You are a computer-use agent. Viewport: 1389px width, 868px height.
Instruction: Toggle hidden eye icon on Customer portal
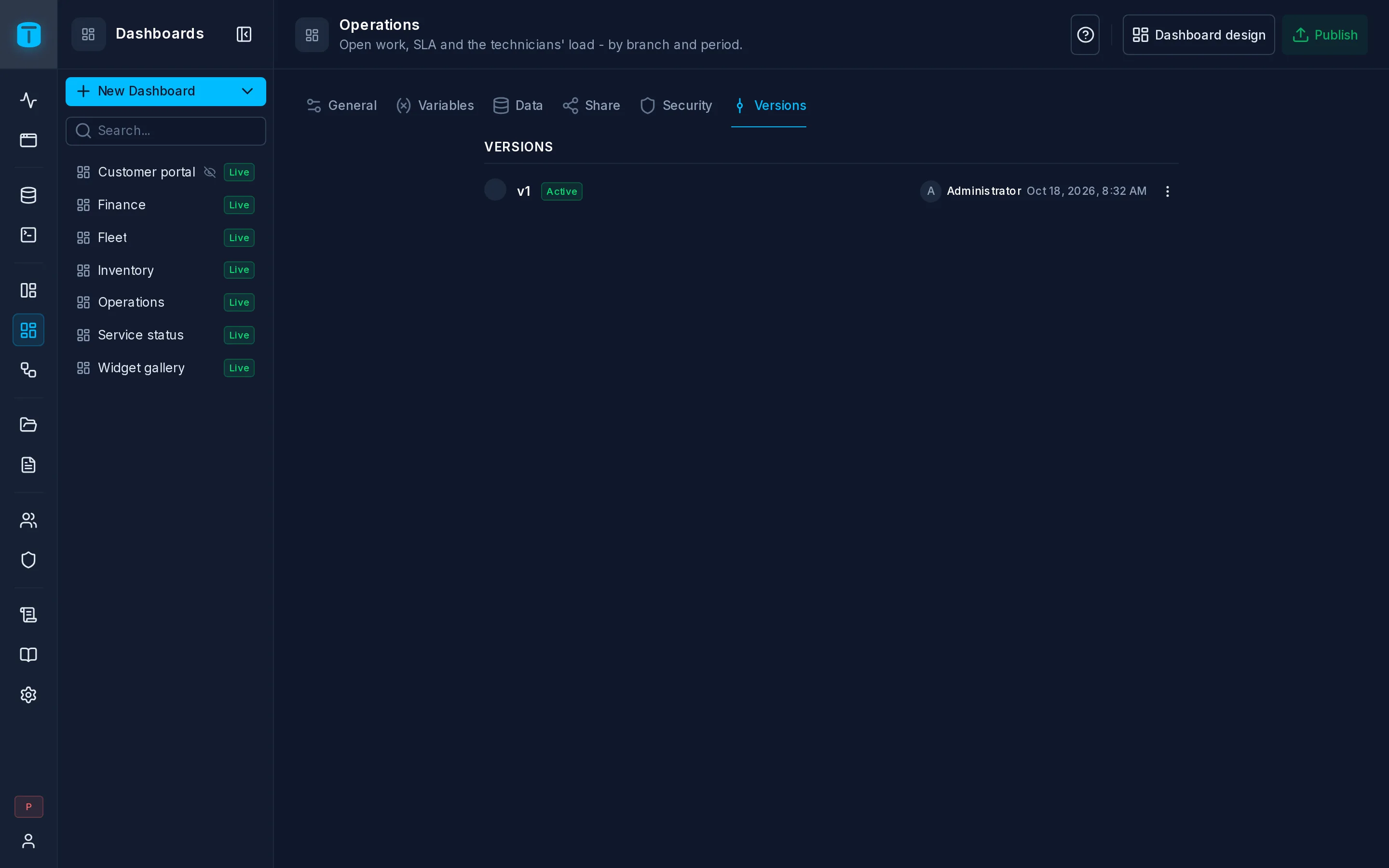tap(210, 172)
